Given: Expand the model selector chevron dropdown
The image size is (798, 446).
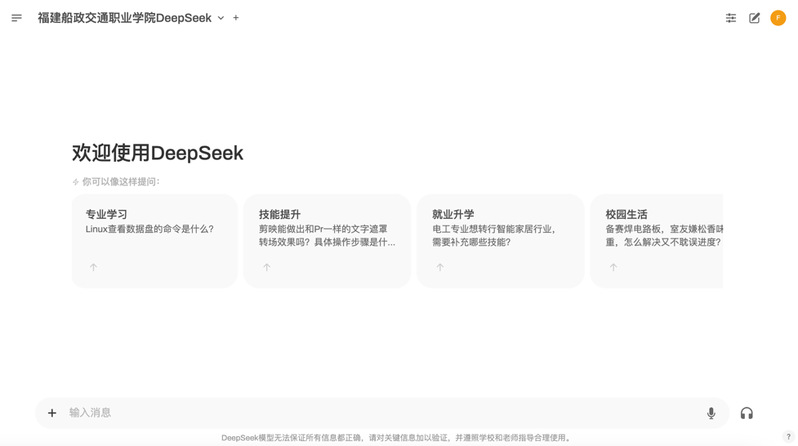Looking at the screenshot, I should (x=221, y=18).
